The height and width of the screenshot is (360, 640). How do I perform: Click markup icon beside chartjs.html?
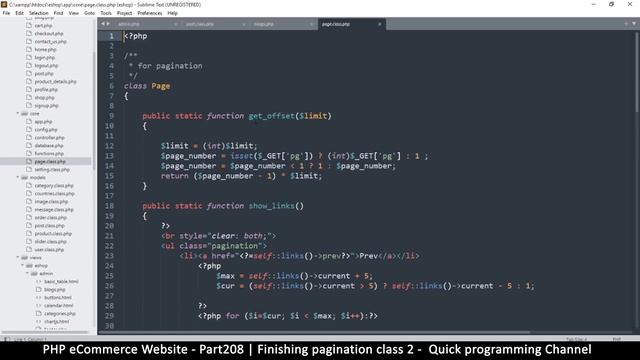pos(39,322)
